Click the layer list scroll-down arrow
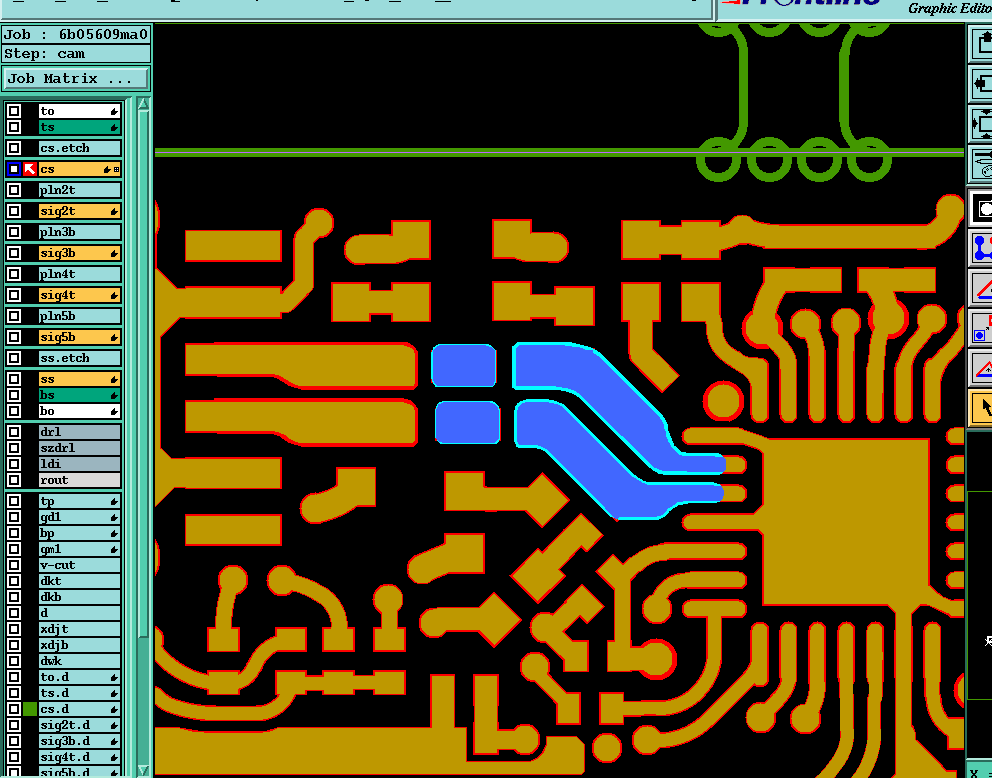The image size is (992, 778). point(144,770)
